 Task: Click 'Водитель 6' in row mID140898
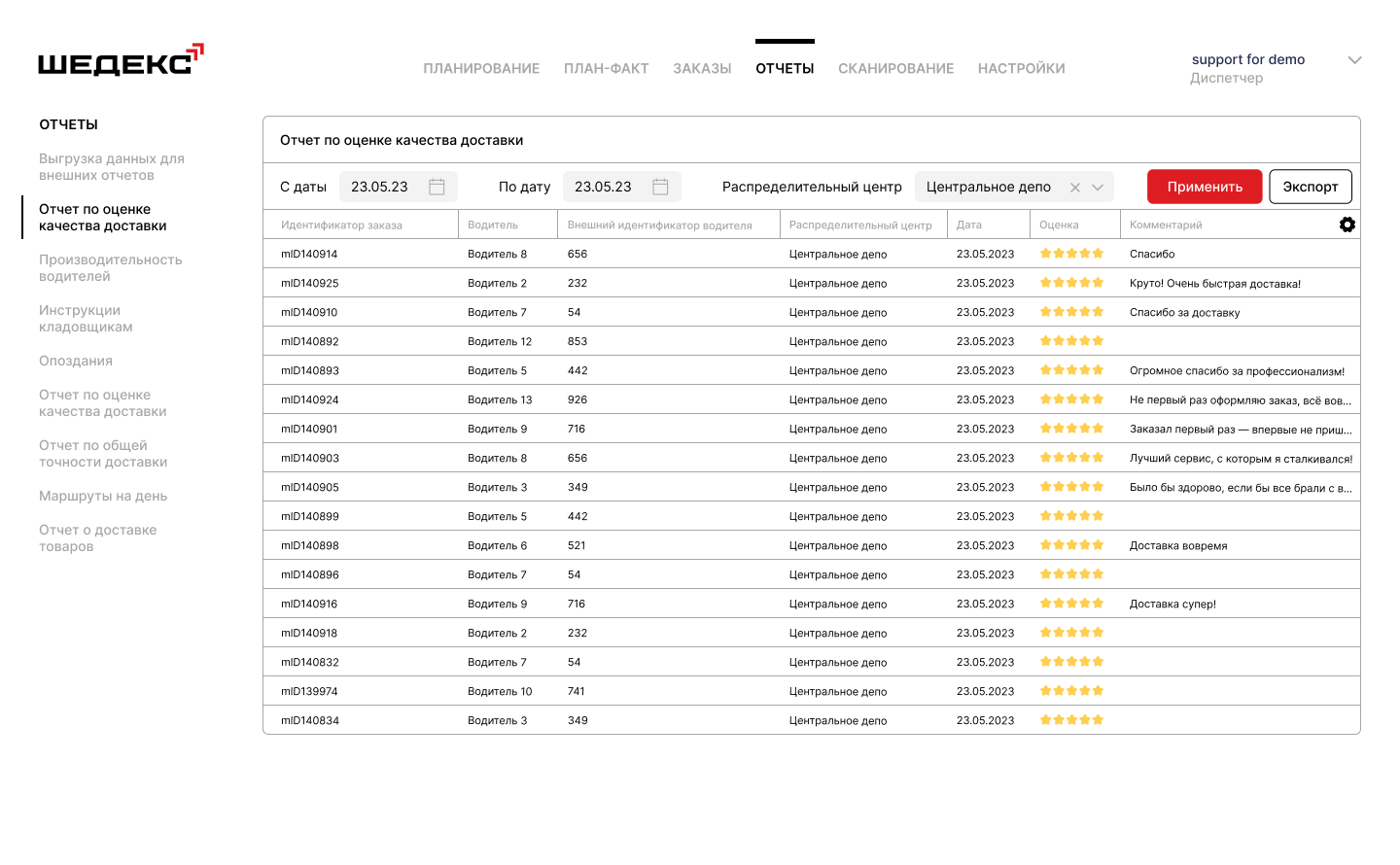click(497, 545)
